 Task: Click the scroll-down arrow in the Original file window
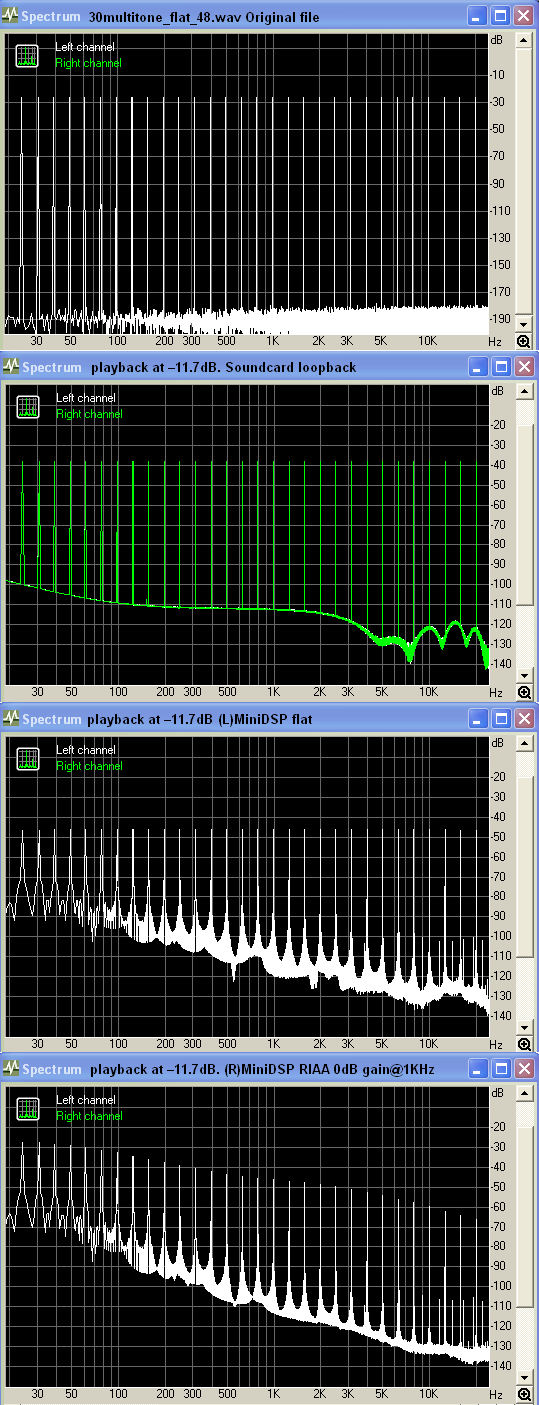[524, 324]
